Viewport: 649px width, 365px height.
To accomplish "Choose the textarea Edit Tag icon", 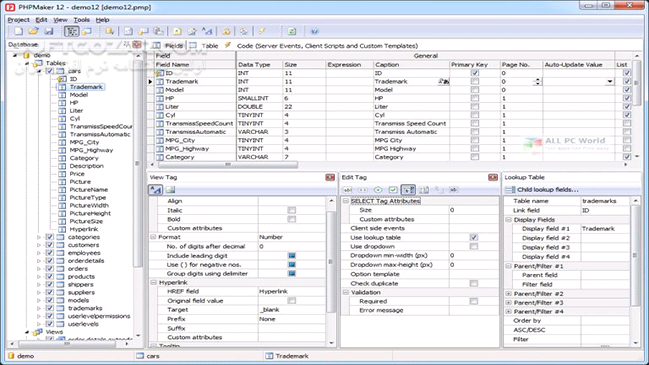I will point(424,190).
